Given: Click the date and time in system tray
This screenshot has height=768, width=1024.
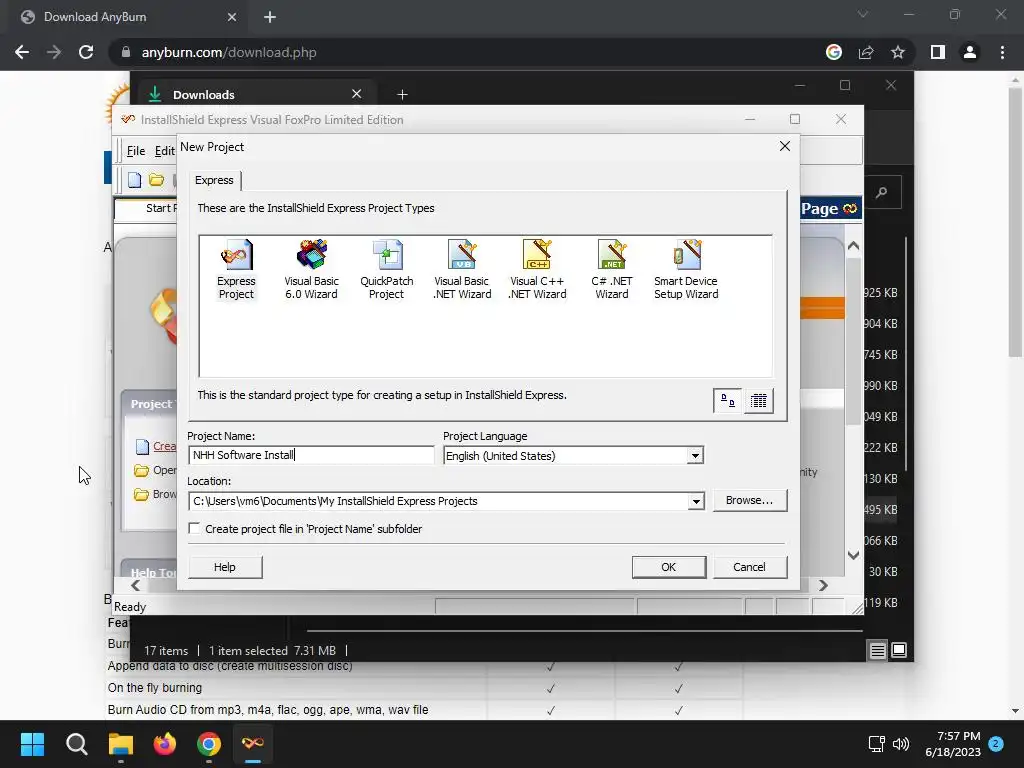Looking at the screenshot, I should click(x=953, y=744).
